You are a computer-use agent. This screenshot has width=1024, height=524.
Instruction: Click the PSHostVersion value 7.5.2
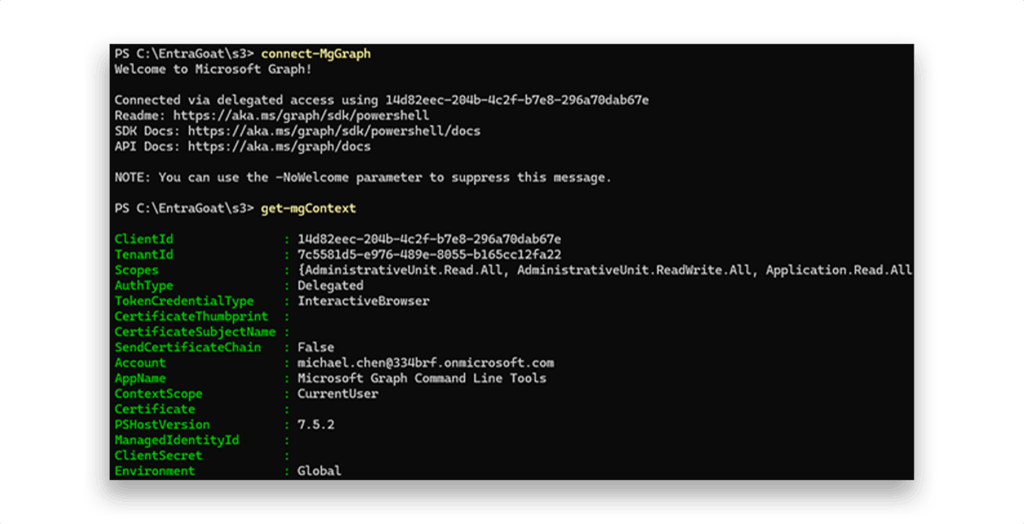tap(315, 425)
